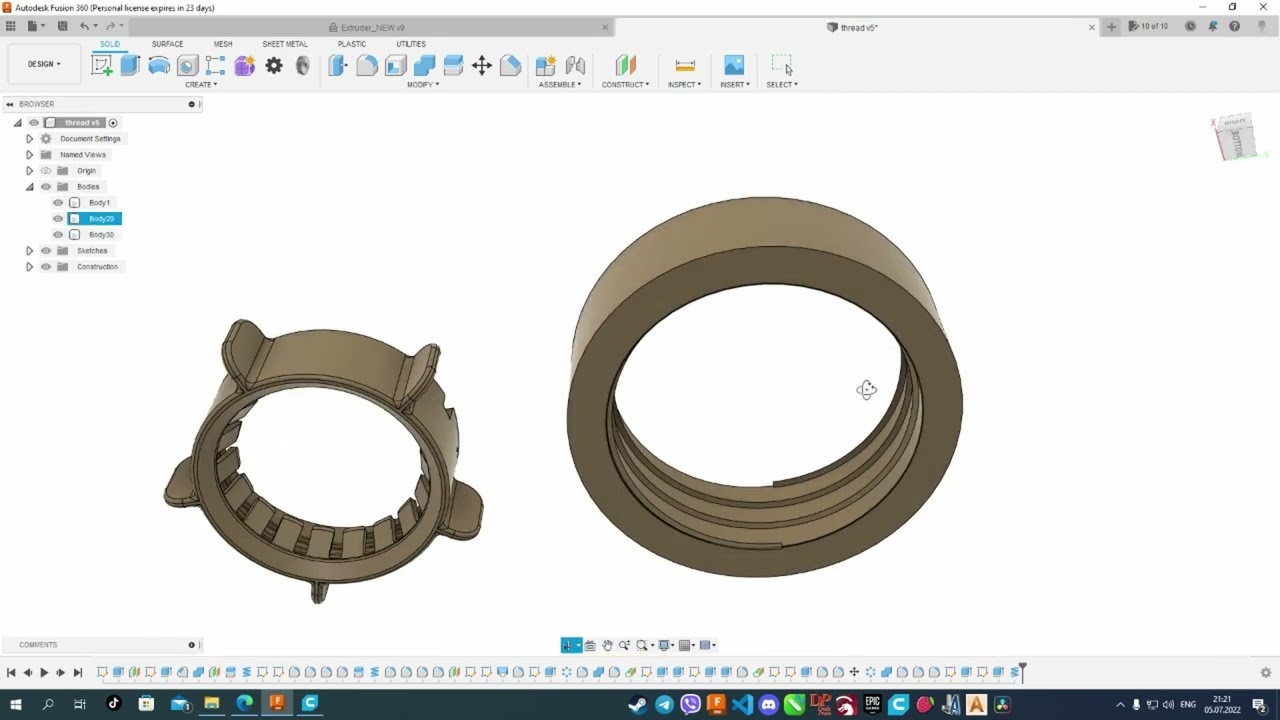Jump to timeline beginning
Screen dimensions: 1280x720
click(11, 673)
